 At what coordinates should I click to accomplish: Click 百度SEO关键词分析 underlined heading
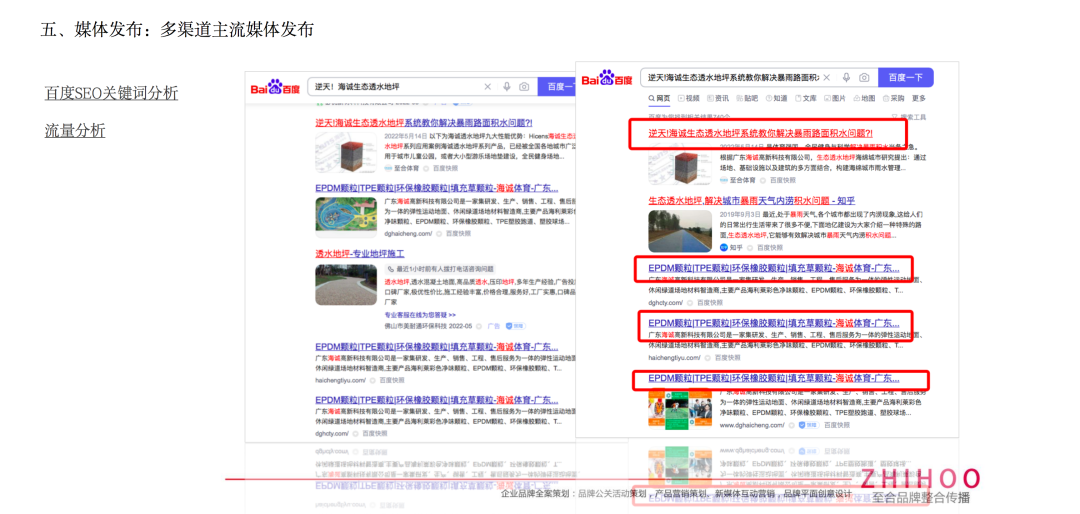[112, 93]
